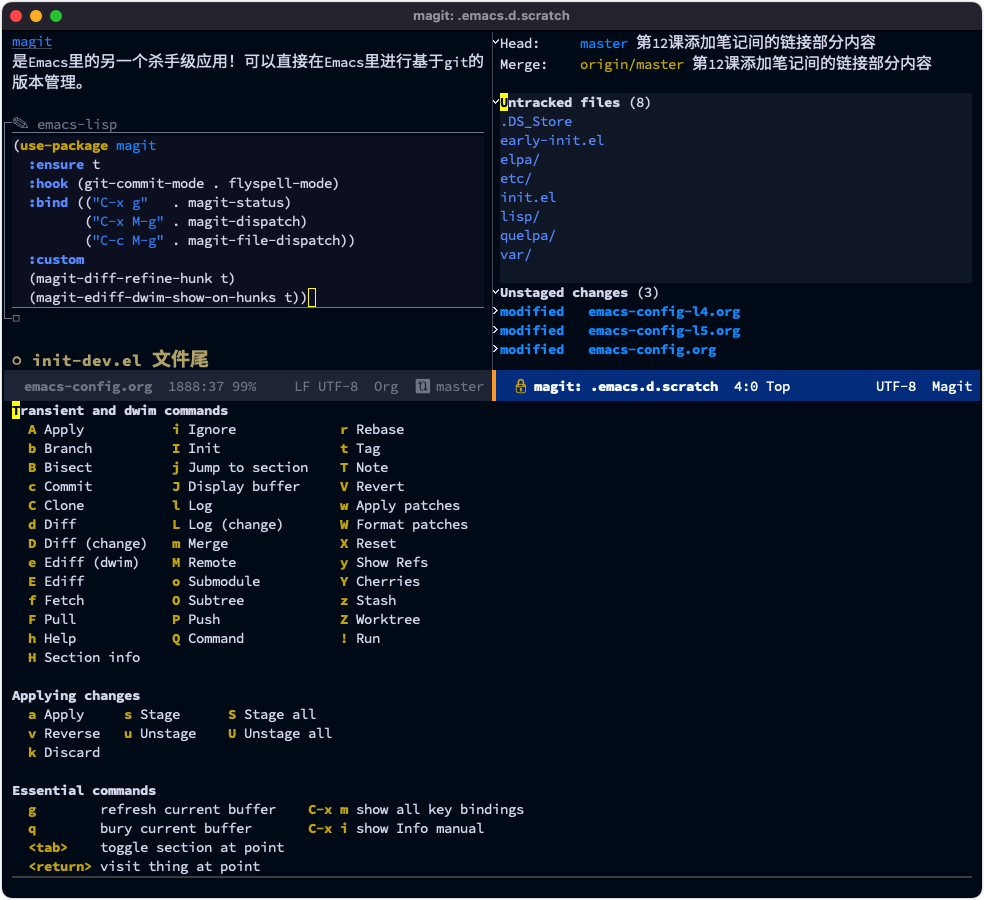The width and height of the screenshot is (984, 900).
Task: Click the git branch icon beside master
Action: [x=423, y=387]
